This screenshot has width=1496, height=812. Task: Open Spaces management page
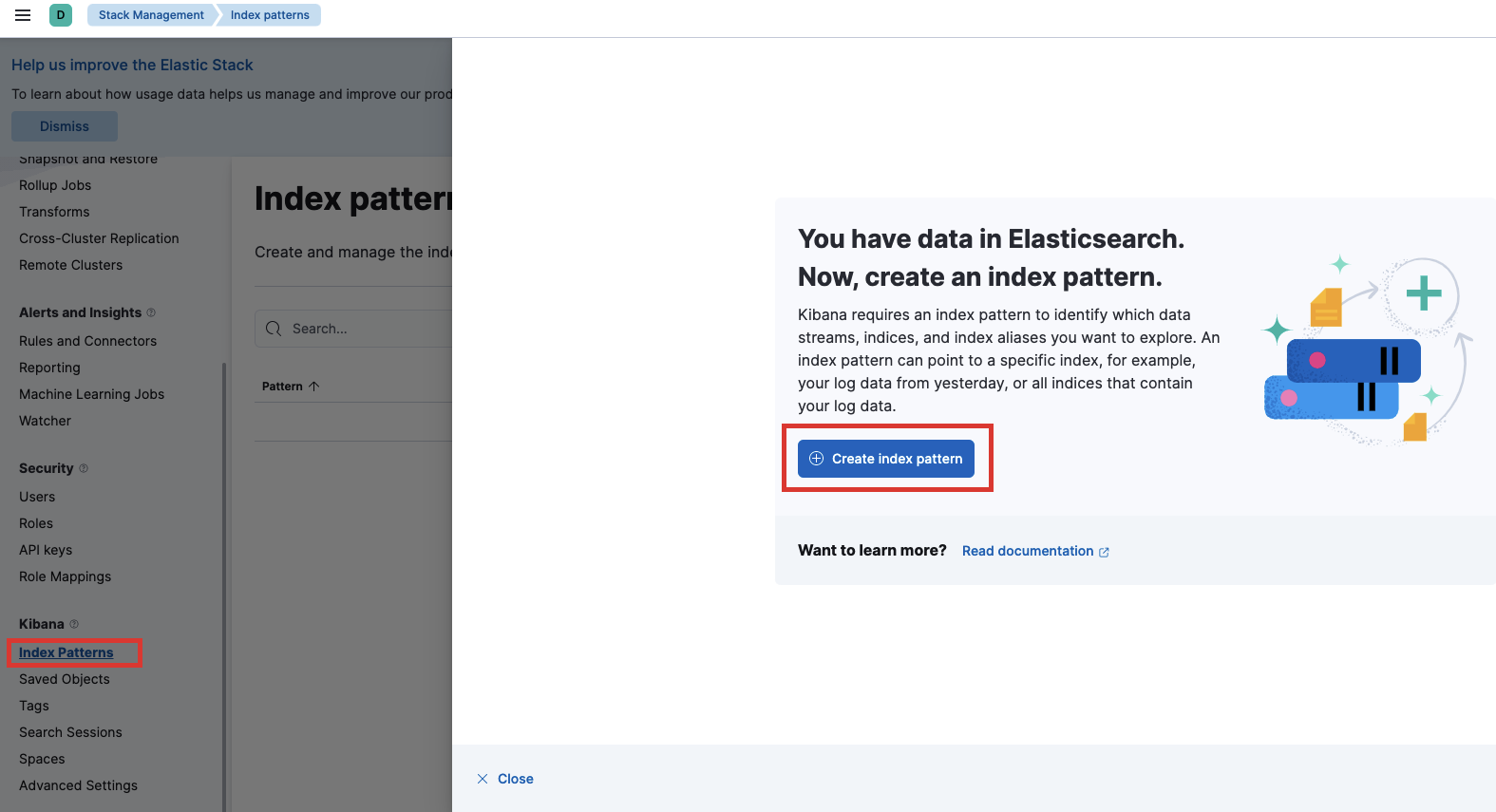[42, 759]
